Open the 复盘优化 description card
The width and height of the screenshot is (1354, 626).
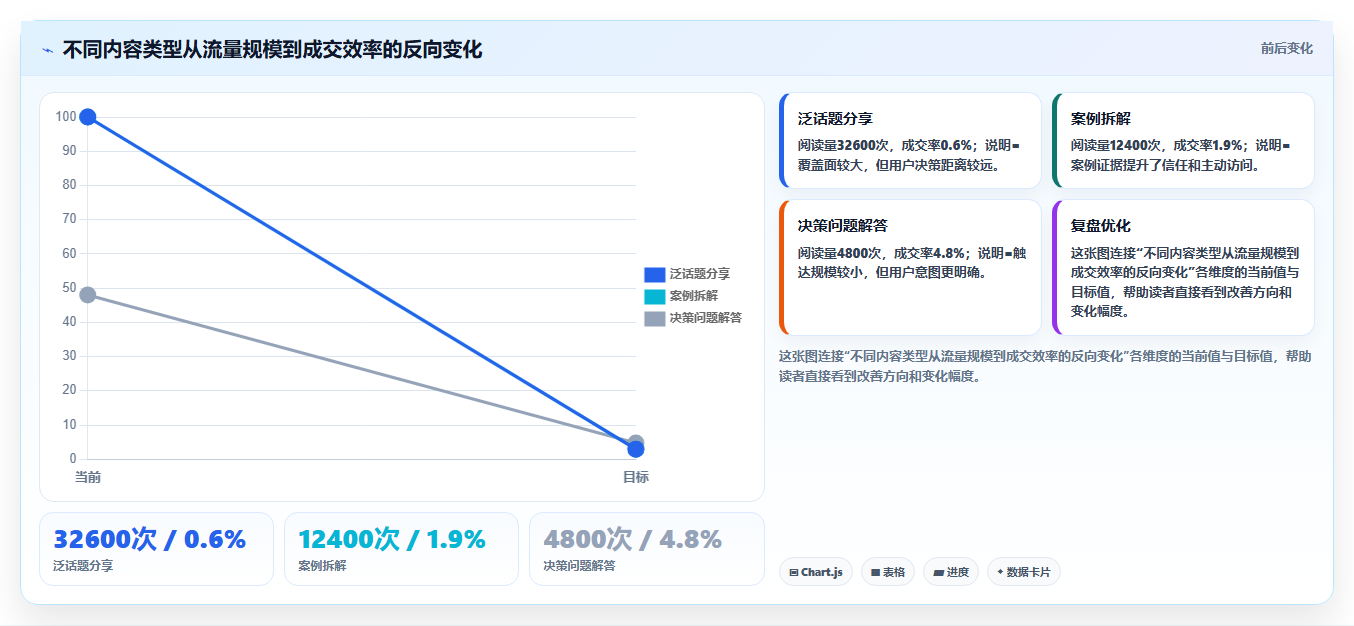(1183, 267)
